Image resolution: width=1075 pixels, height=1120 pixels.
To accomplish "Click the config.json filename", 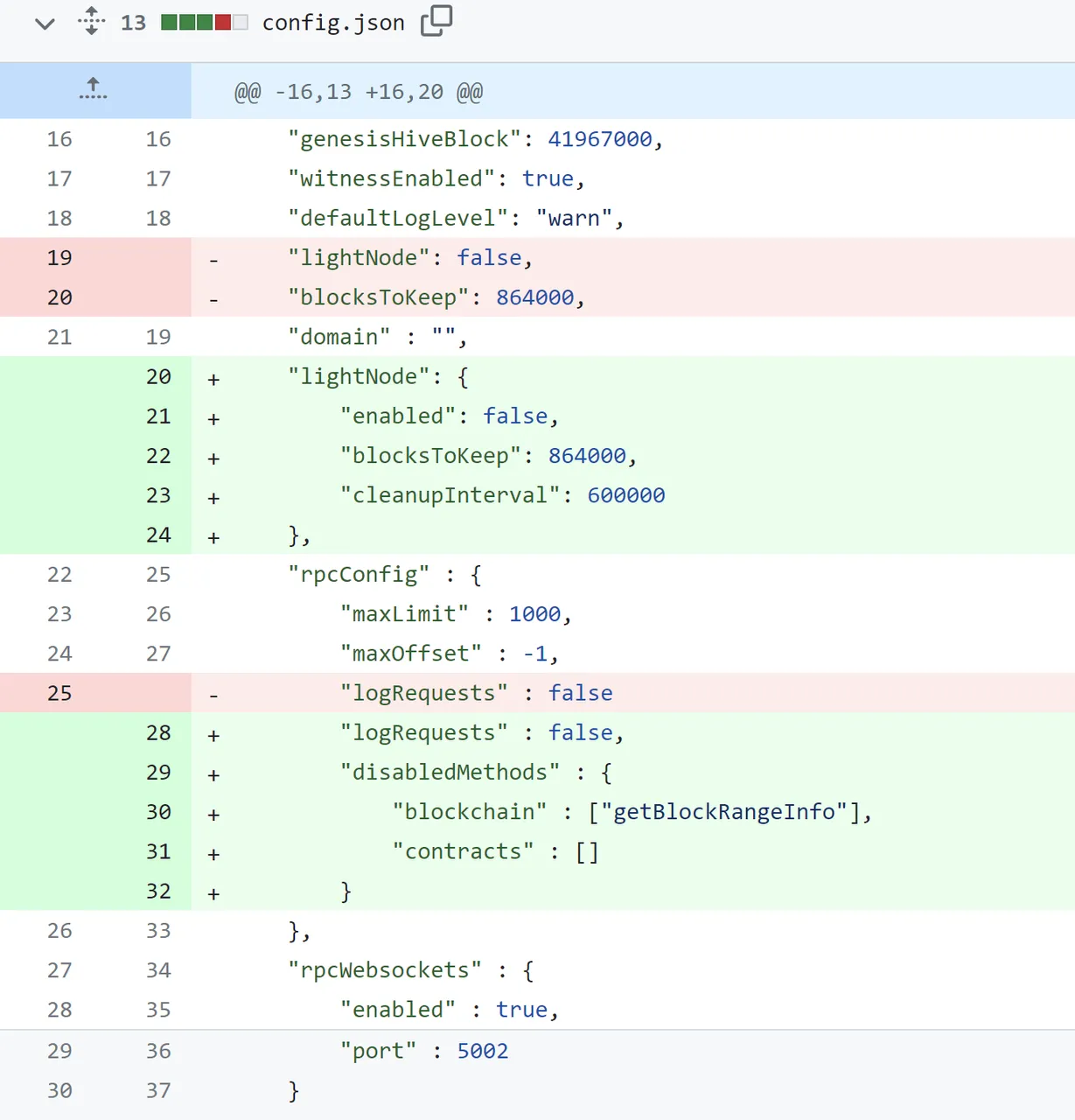I will (332, 24).
